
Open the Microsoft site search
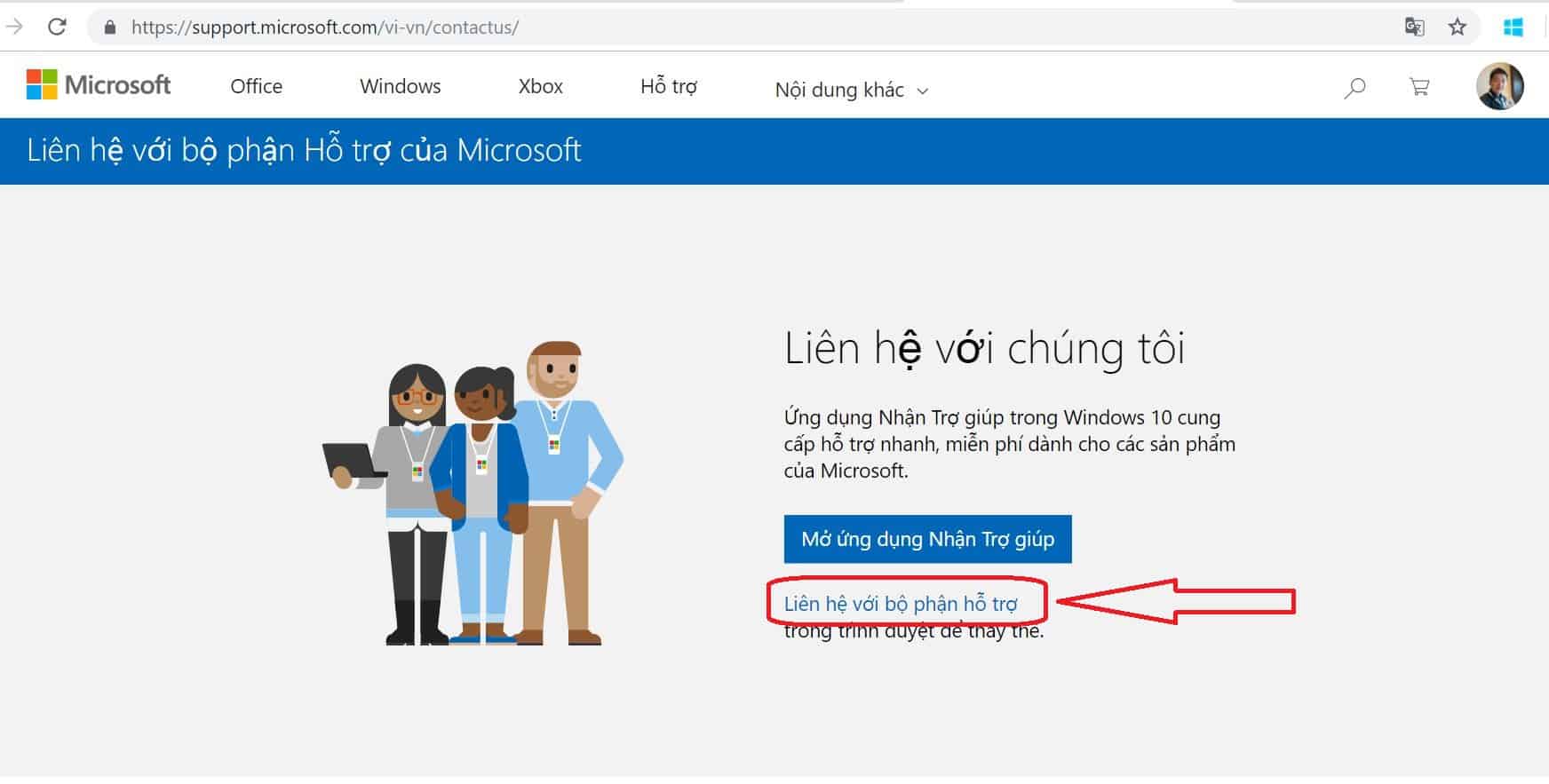pos(1354,87)
